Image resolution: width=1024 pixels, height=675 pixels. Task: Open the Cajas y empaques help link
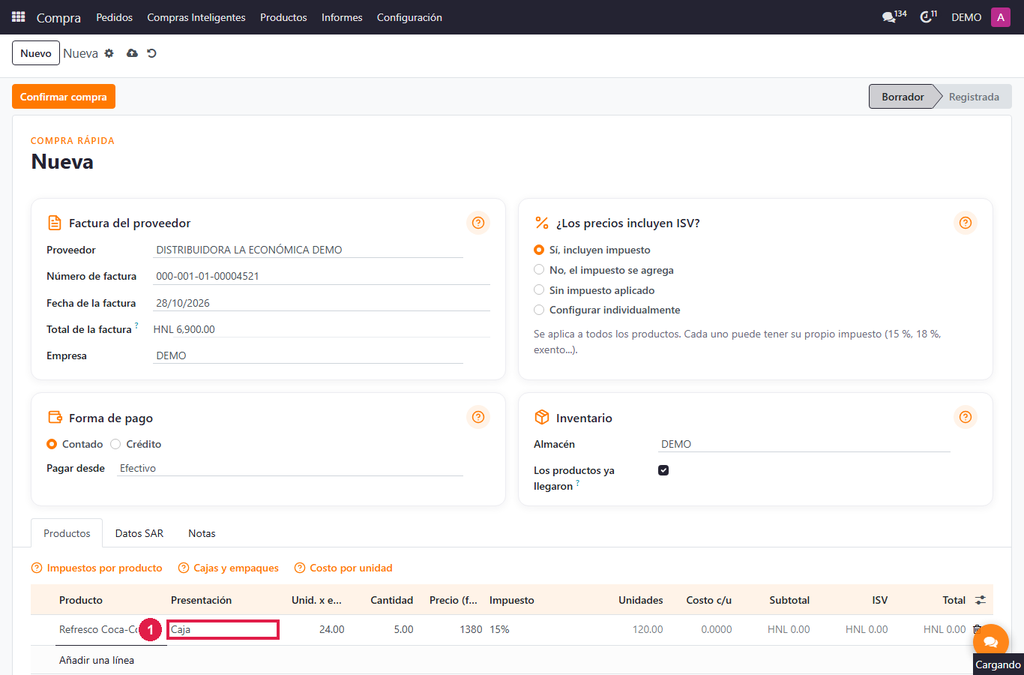[x=229, y=568]
